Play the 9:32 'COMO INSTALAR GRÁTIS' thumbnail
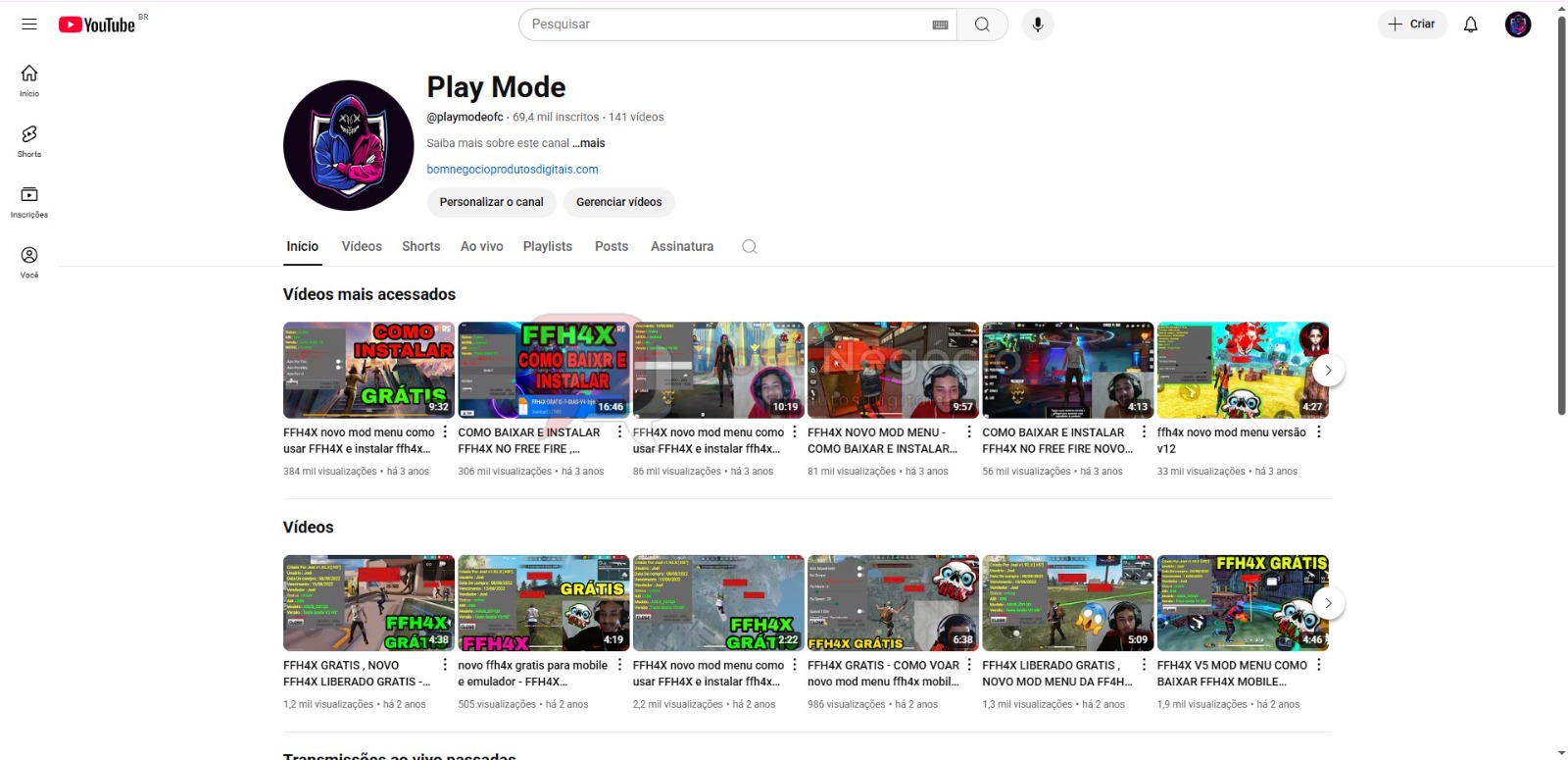This screenshot has width=1568, height=760. (x=368, y=370)
